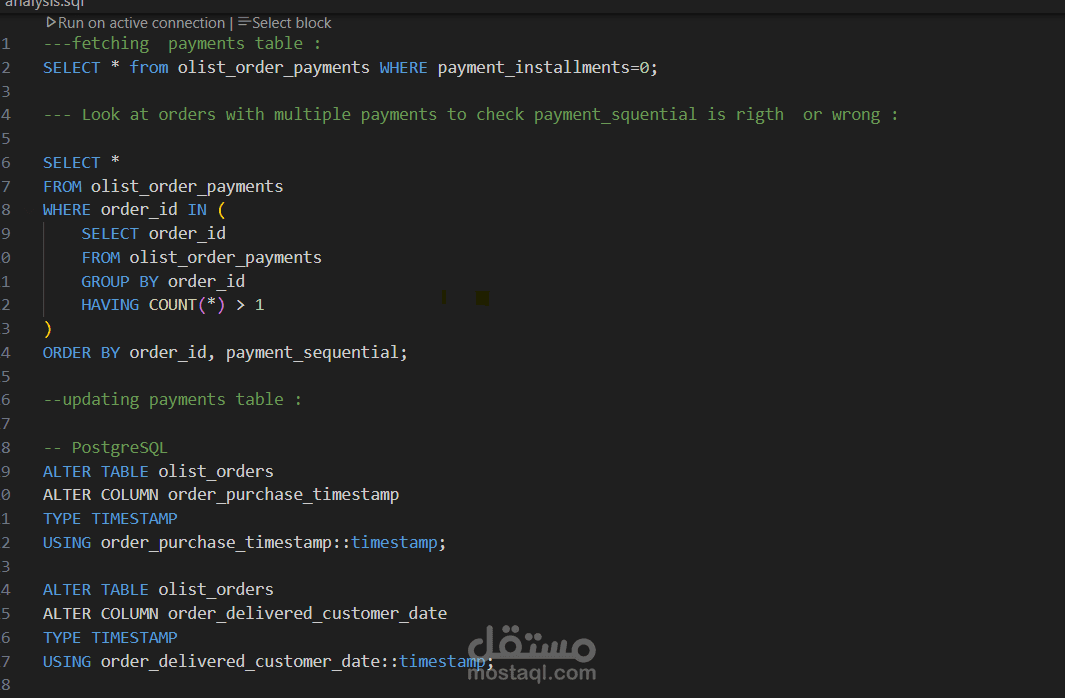Click the second 'TYPE TIMESTAMP' line
The image size is (1065, 698).
[x=110, y=638]
